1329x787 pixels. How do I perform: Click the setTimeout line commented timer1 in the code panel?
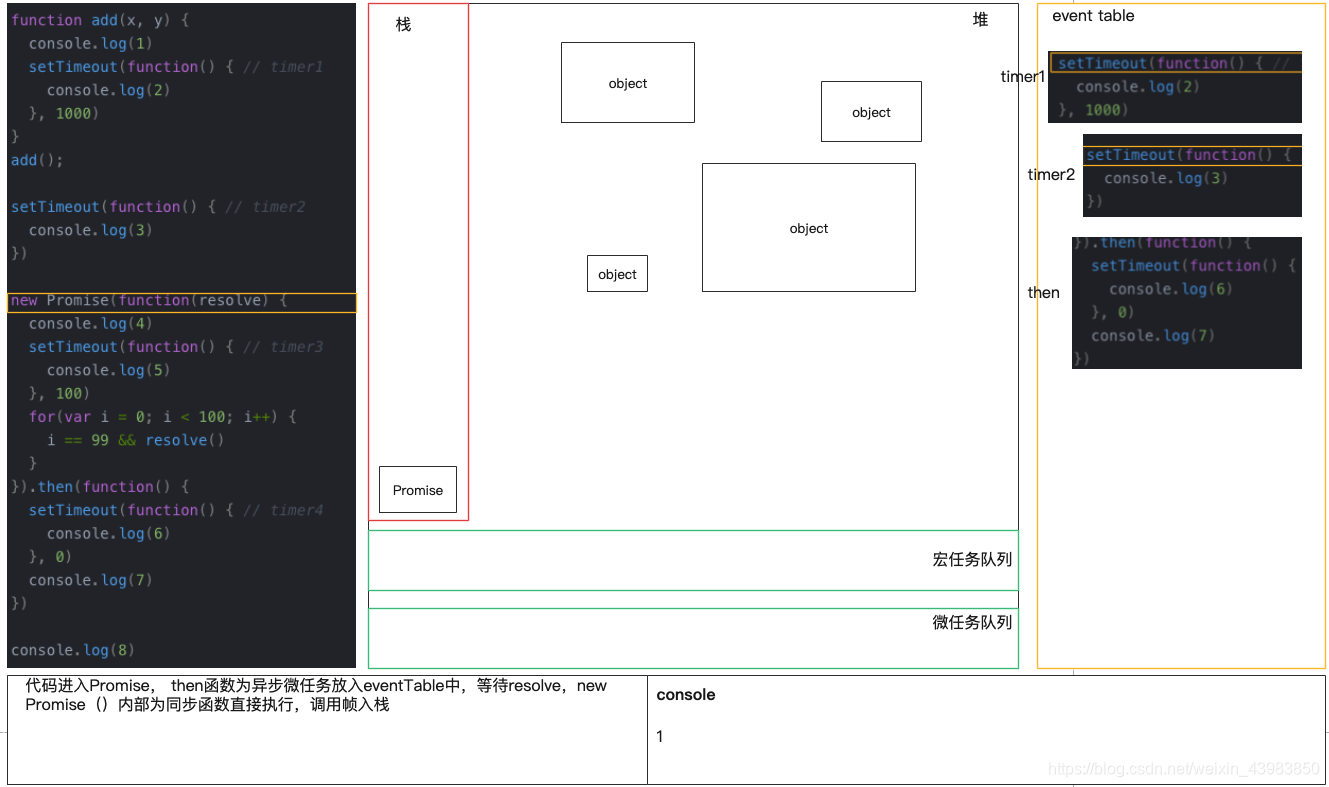[x=176, y=67]
